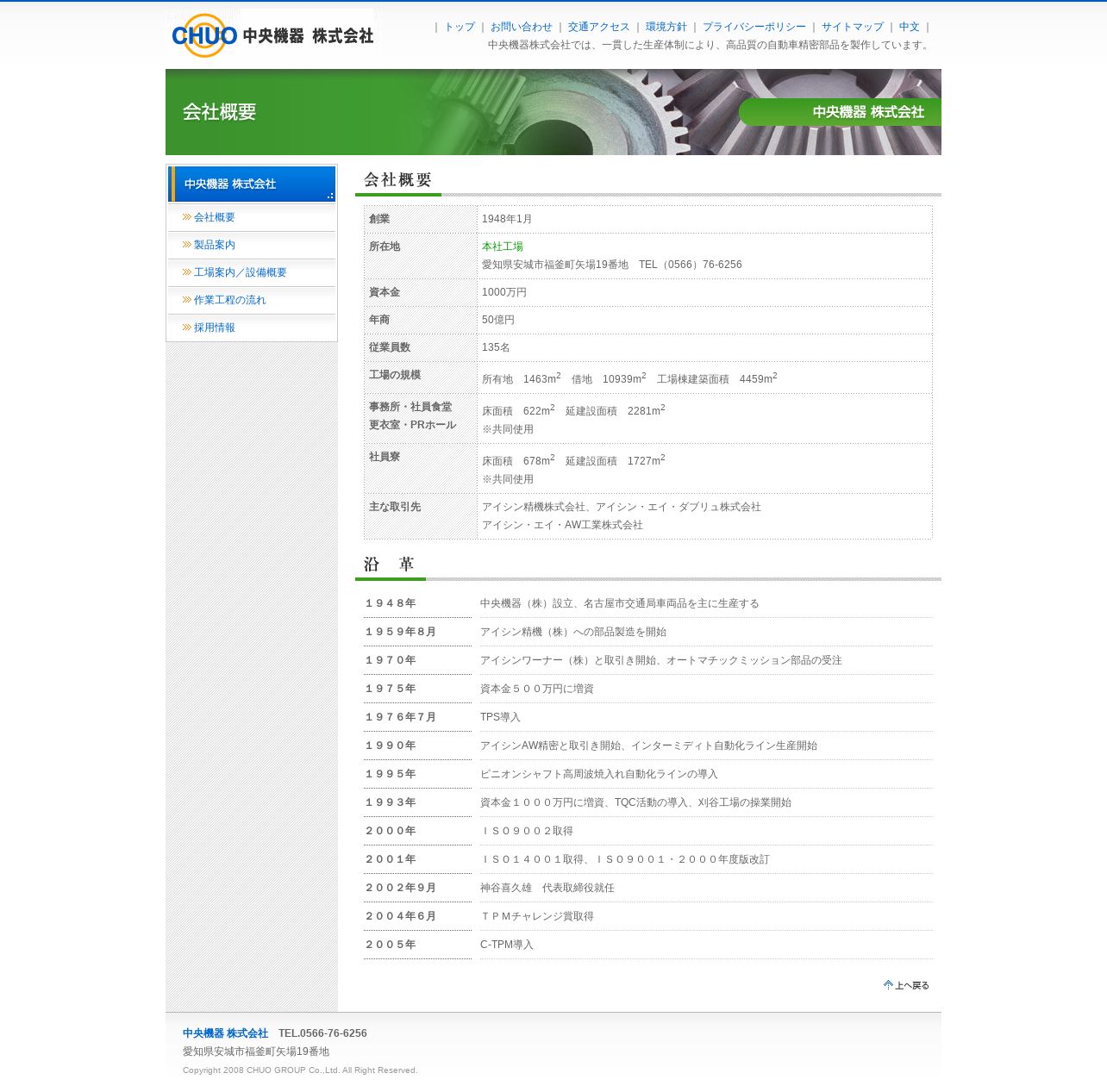Viewport: 1107px width, 1092px height.
Task: Click the アイシン・エイ・AW工業株式会社 client name
Action: click(x=562, y=525)
